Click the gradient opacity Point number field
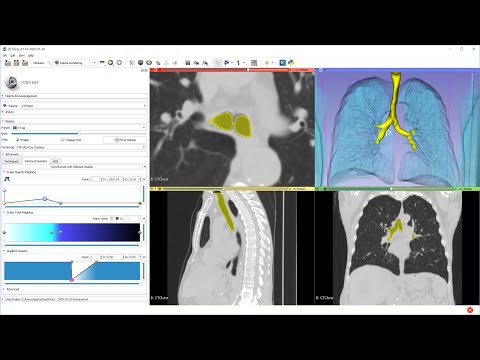Viewport: 480px width, 360px height. click(96, 257)
